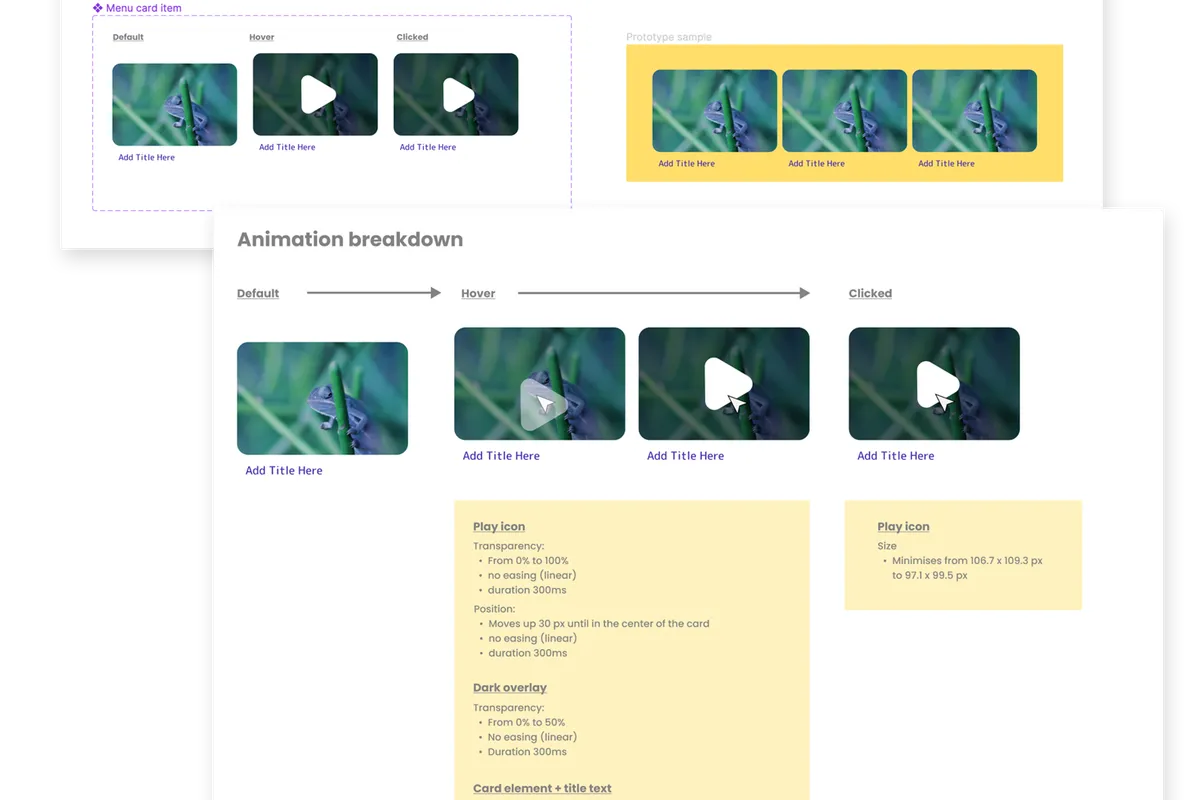Click Add Title Here under Clicked breakdown card
This screenshot has height=800, width=1200.
pyautogui.click(x=896, y=456)
